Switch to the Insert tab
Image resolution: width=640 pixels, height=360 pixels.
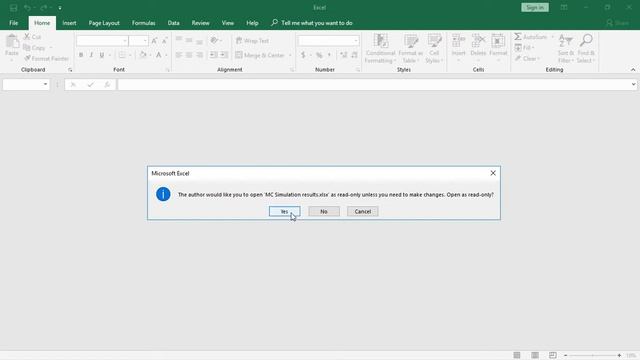[x=69, y=23]
